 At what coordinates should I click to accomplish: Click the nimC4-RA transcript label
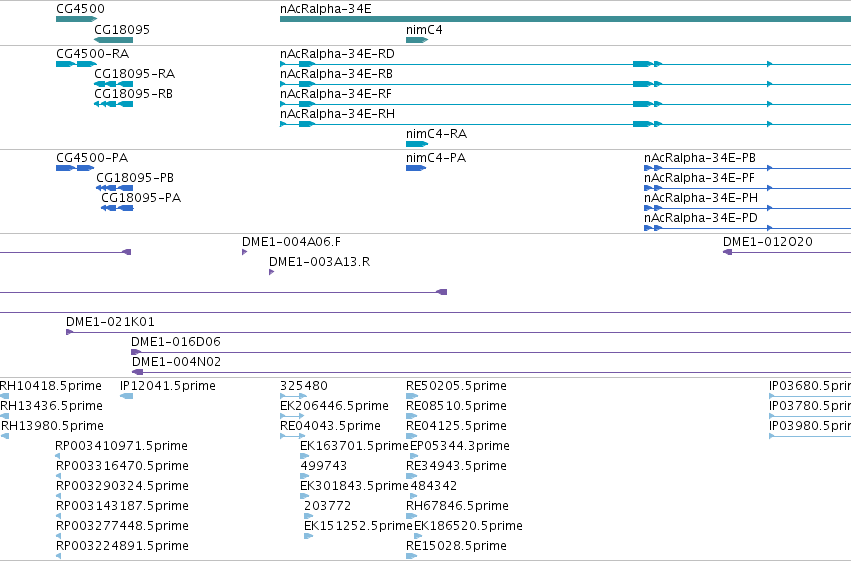436,134
